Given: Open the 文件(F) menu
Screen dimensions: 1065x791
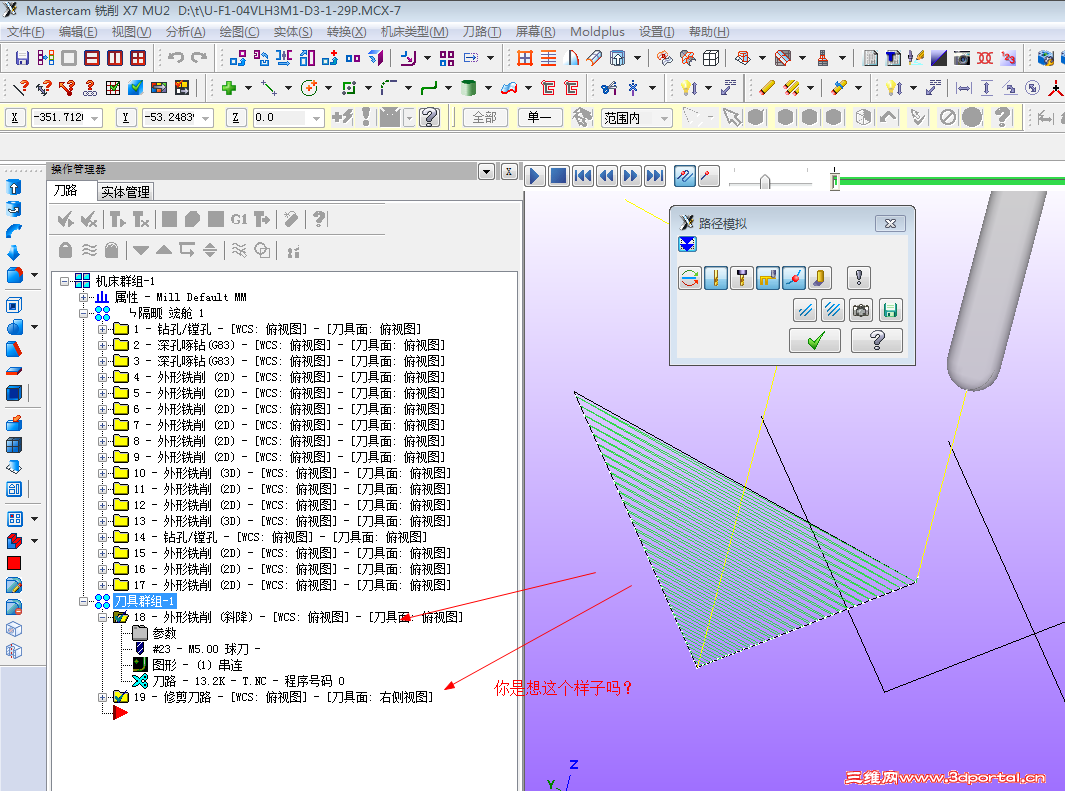Looking at the screenshot, I should (x=25, y=32).
